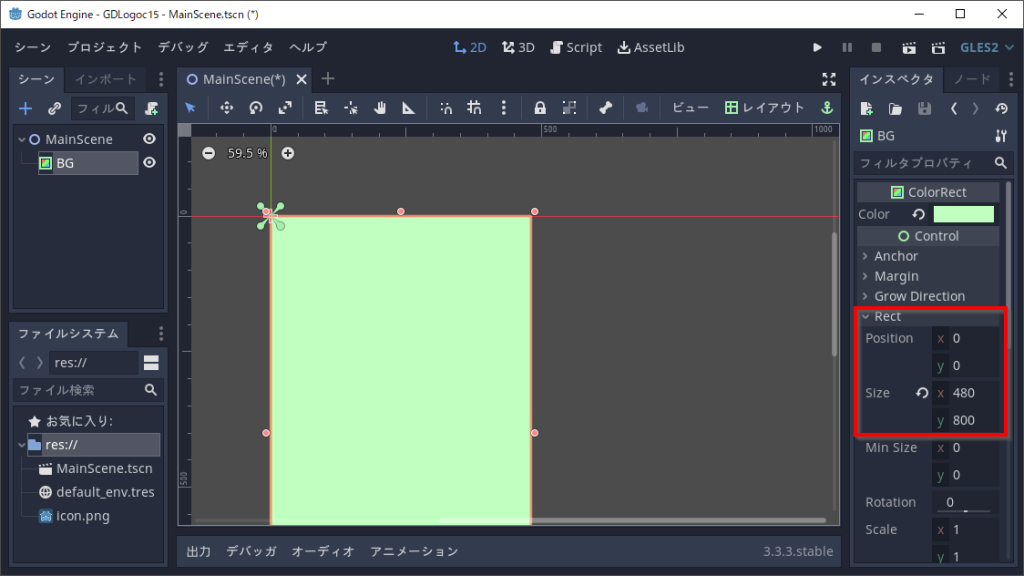
Task: Collapse the Rect property section
Action: [x=887, y=316]
